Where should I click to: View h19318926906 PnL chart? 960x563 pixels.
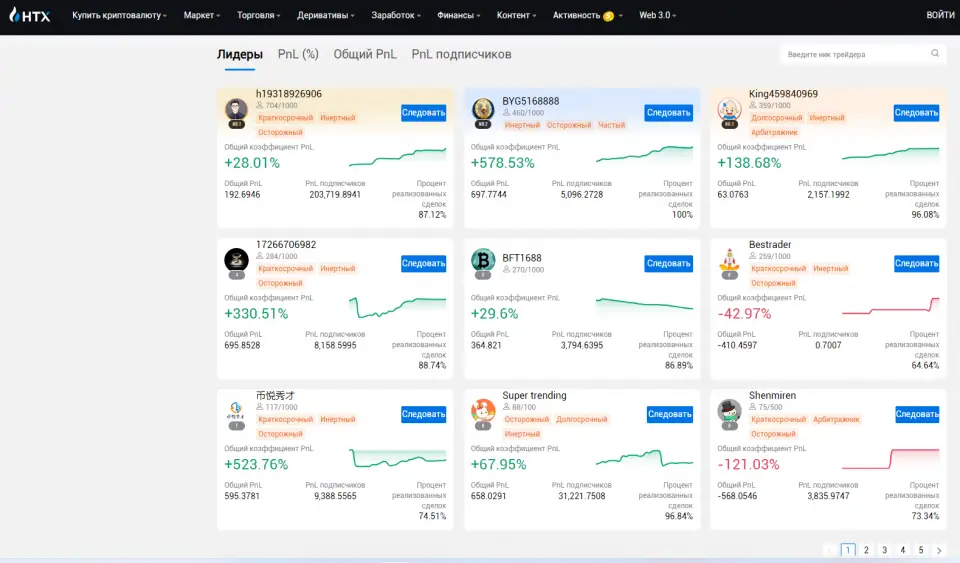[397, 157]
